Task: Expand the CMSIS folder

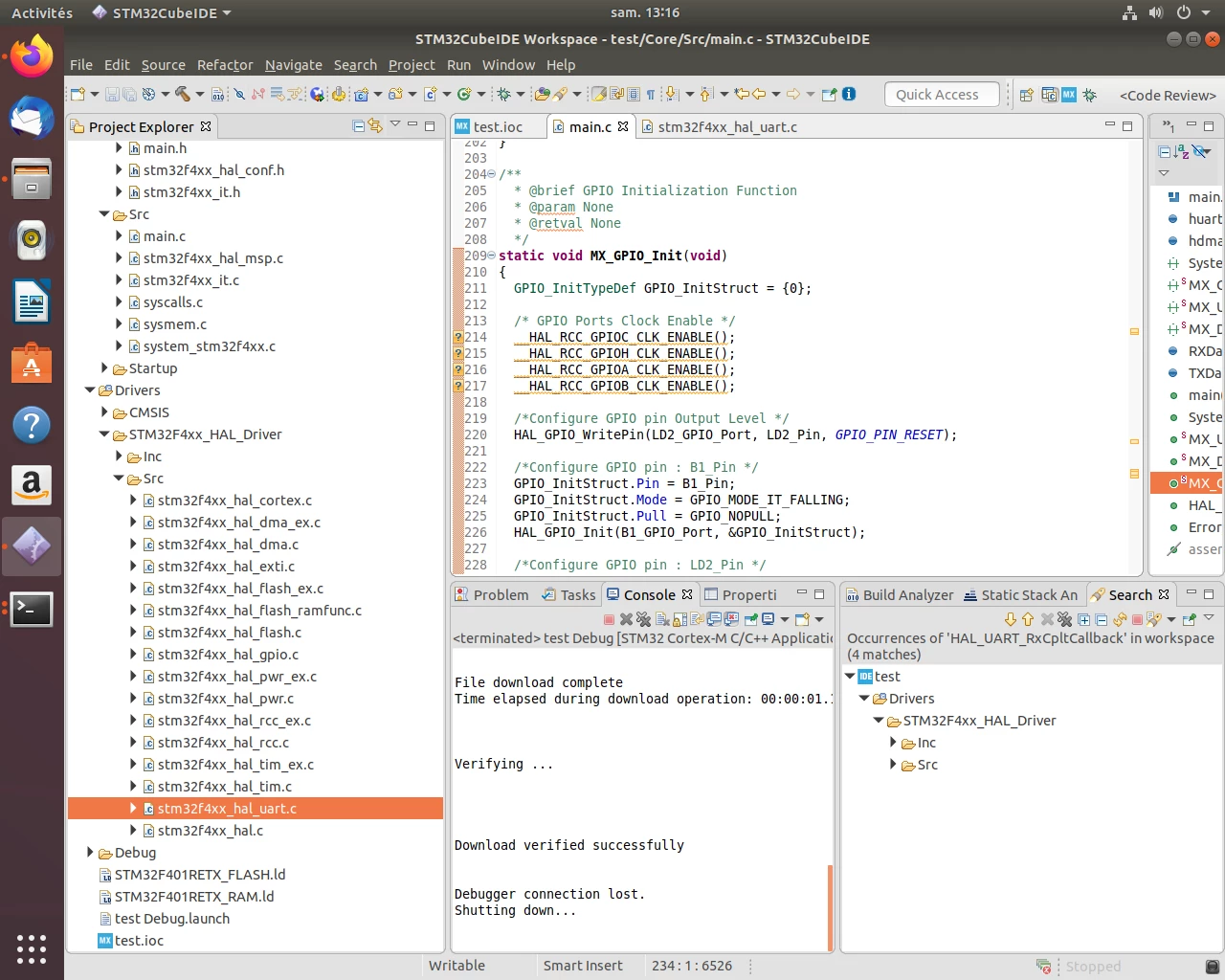Action: [x=105, y=412]
